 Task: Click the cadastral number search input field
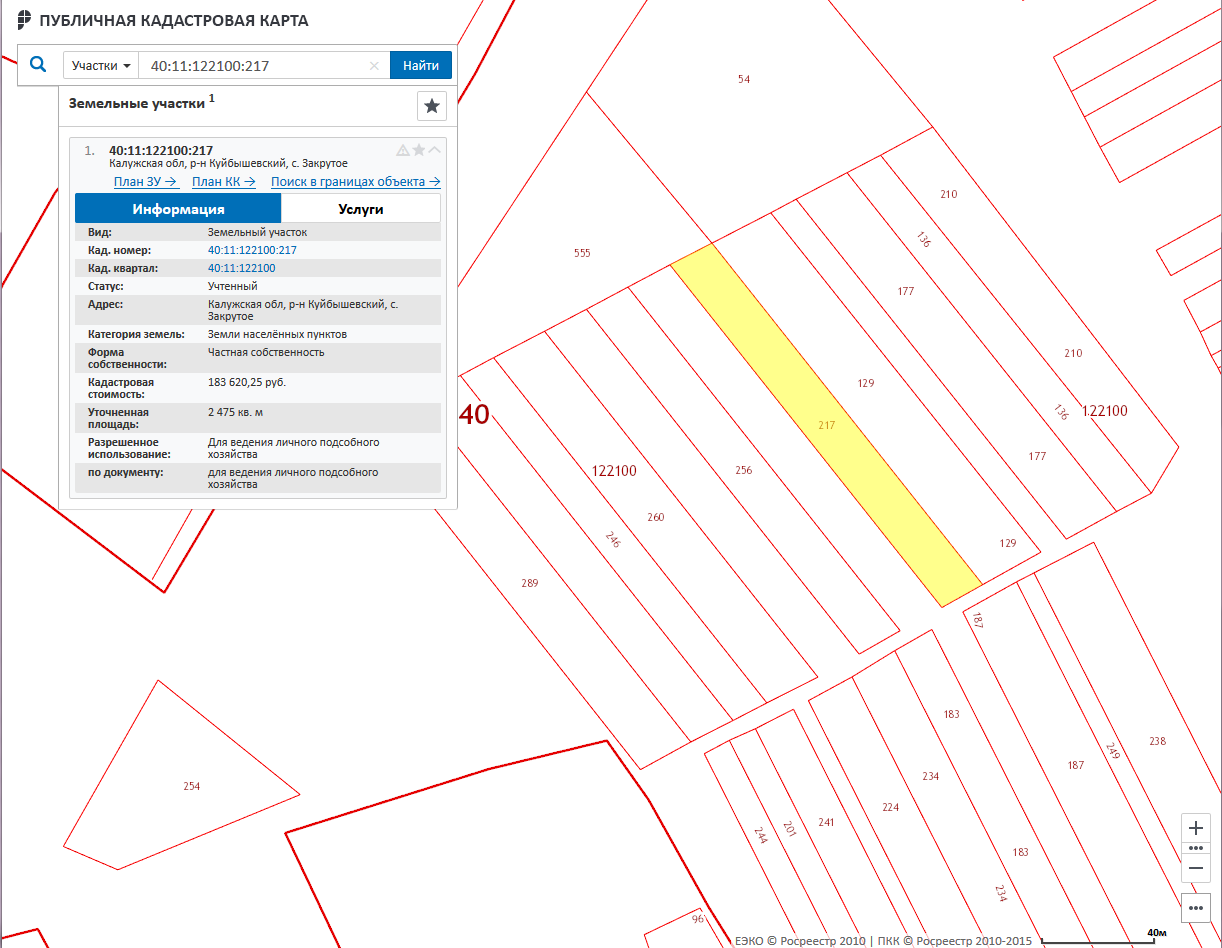click(255, 66)
